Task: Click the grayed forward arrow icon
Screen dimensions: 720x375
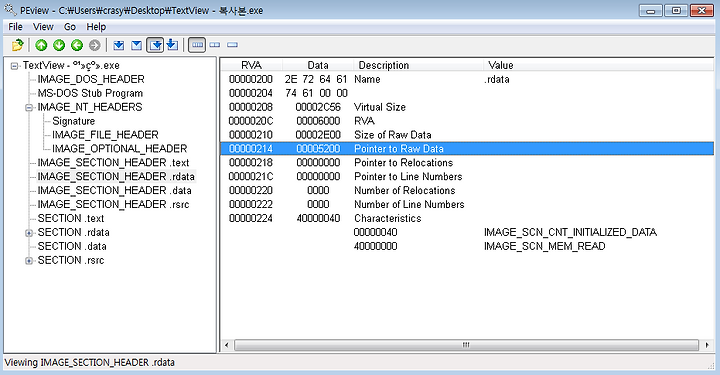Action: coord(95,45)
